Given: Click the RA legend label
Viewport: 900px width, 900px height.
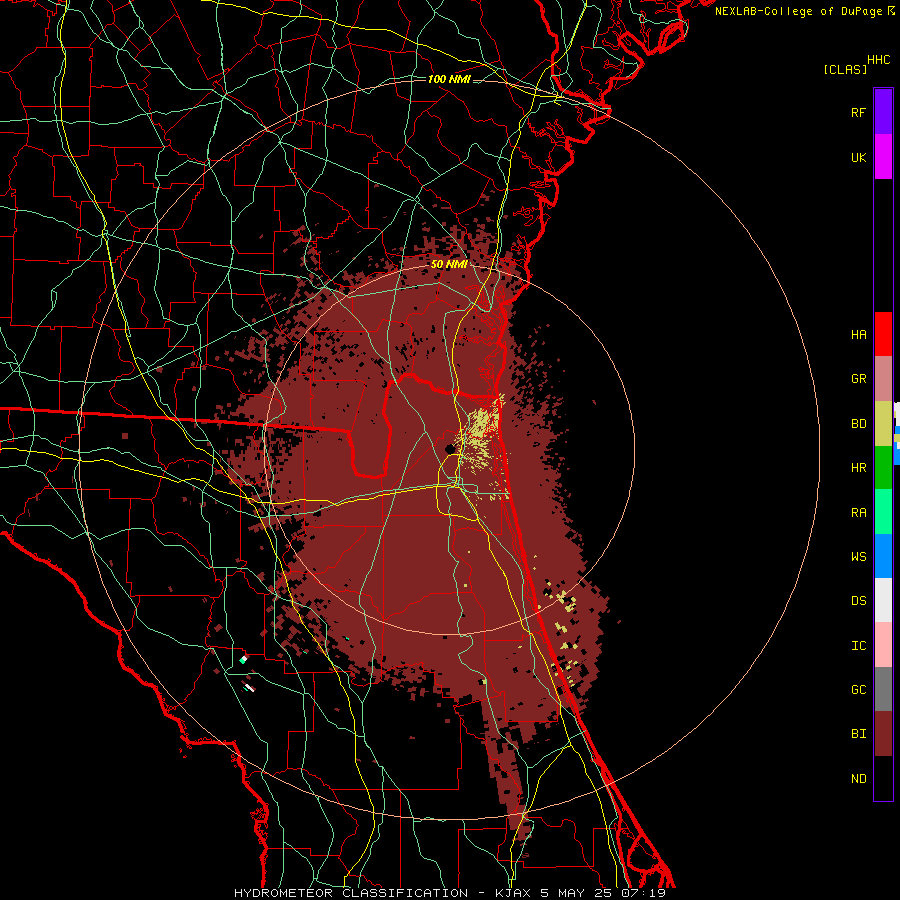Looking at the screenshot, I should (x=858, y=513).
